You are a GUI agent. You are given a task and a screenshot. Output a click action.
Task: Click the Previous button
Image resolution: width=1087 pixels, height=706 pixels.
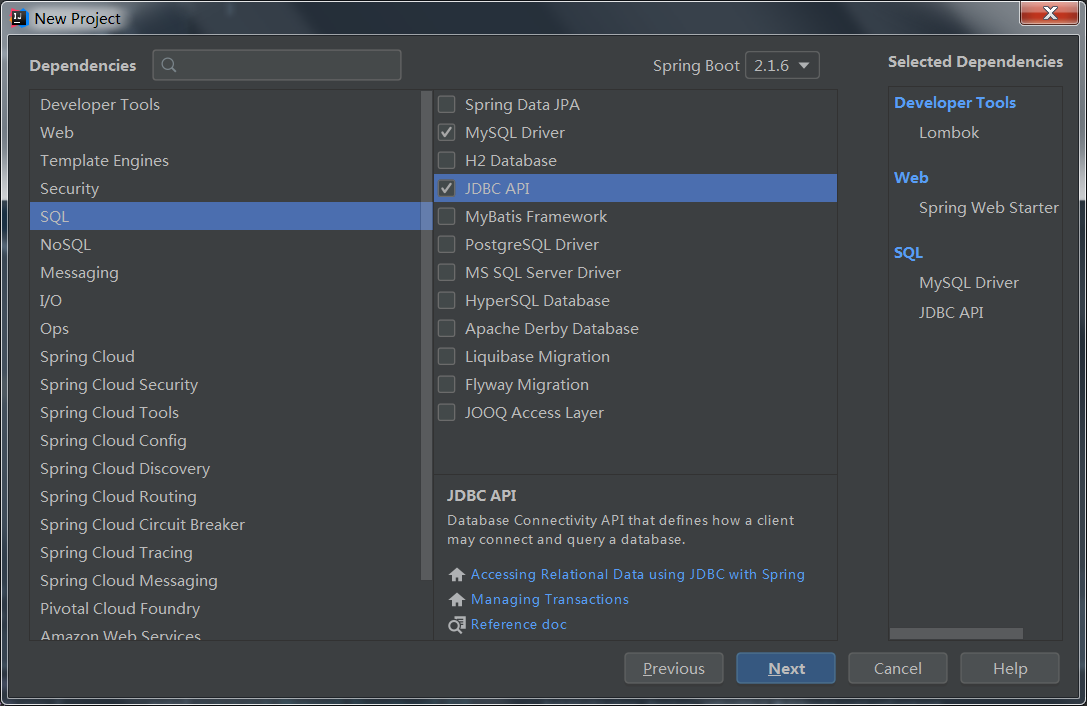click(x=674, y=669)
